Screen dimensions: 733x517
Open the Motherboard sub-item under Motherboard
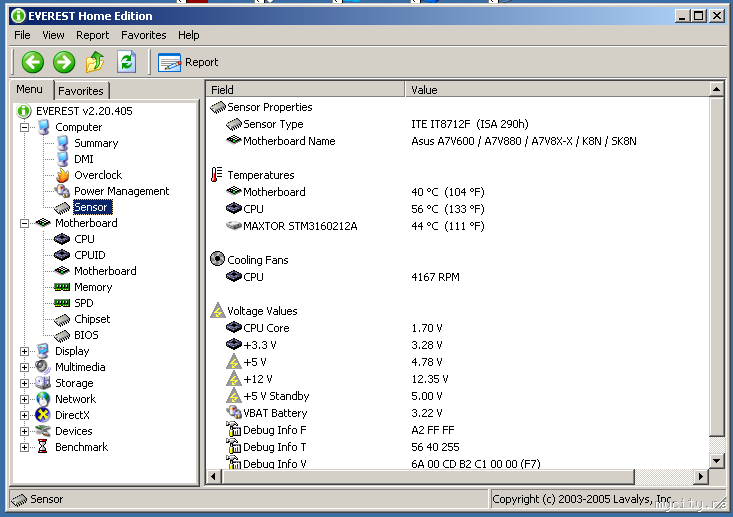(105, 271)
